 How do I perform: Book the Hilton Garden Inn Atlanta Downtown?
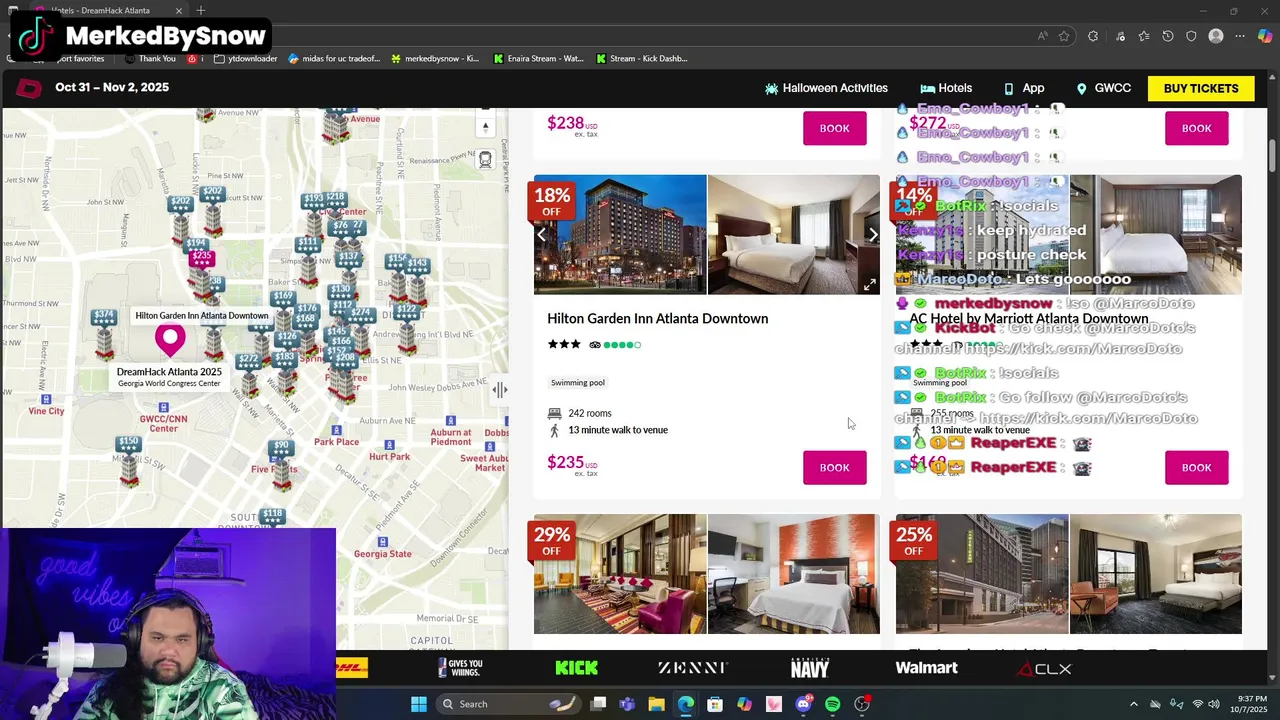(835, 467)
